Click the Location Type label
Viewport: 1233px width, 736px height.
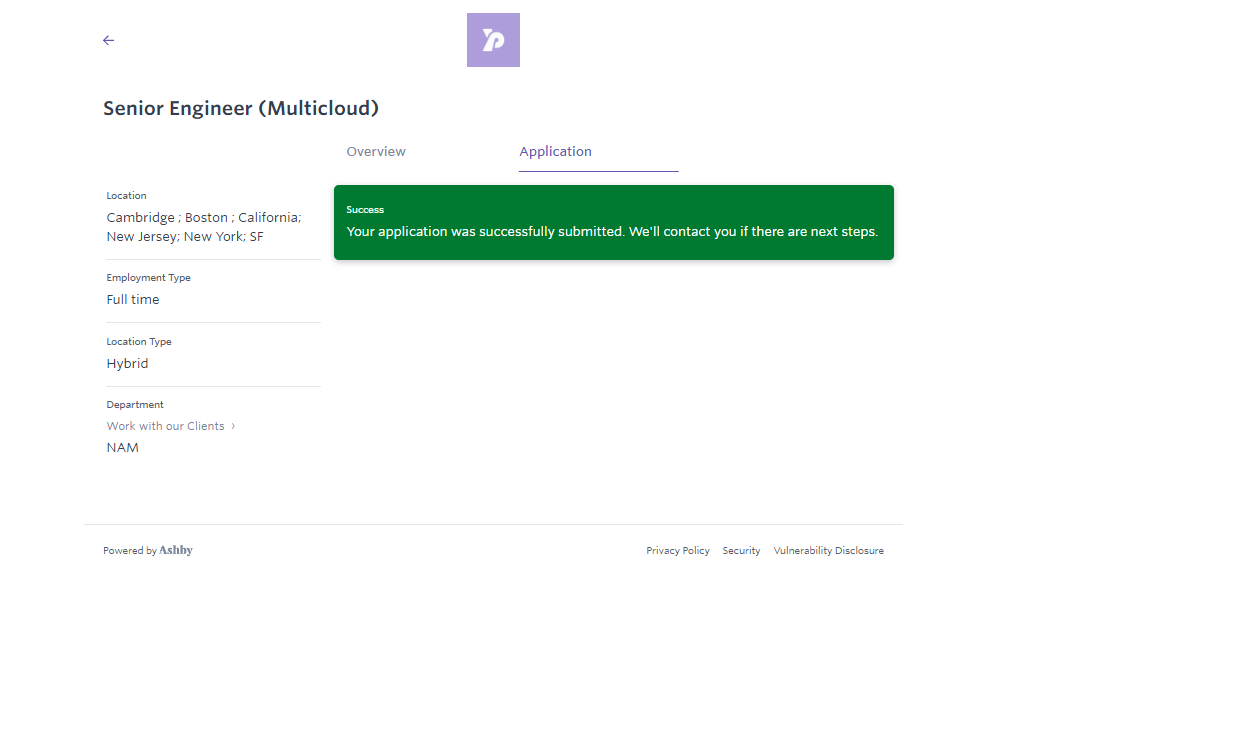coord(139,342)
